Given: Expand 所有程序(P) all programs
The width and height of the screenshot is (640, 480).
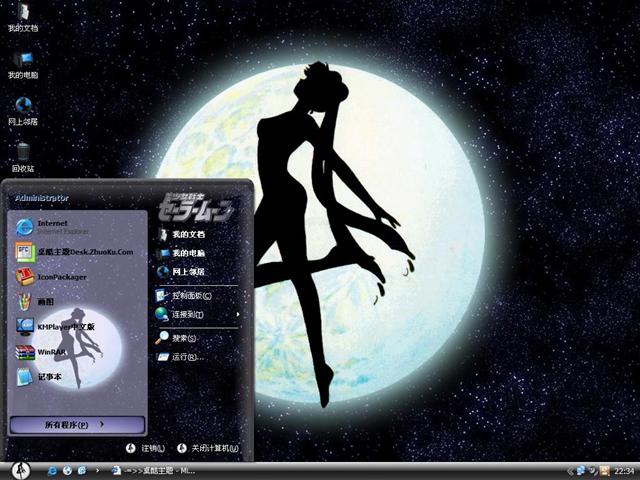Looking at the screenshot, I should coord(77,425).
